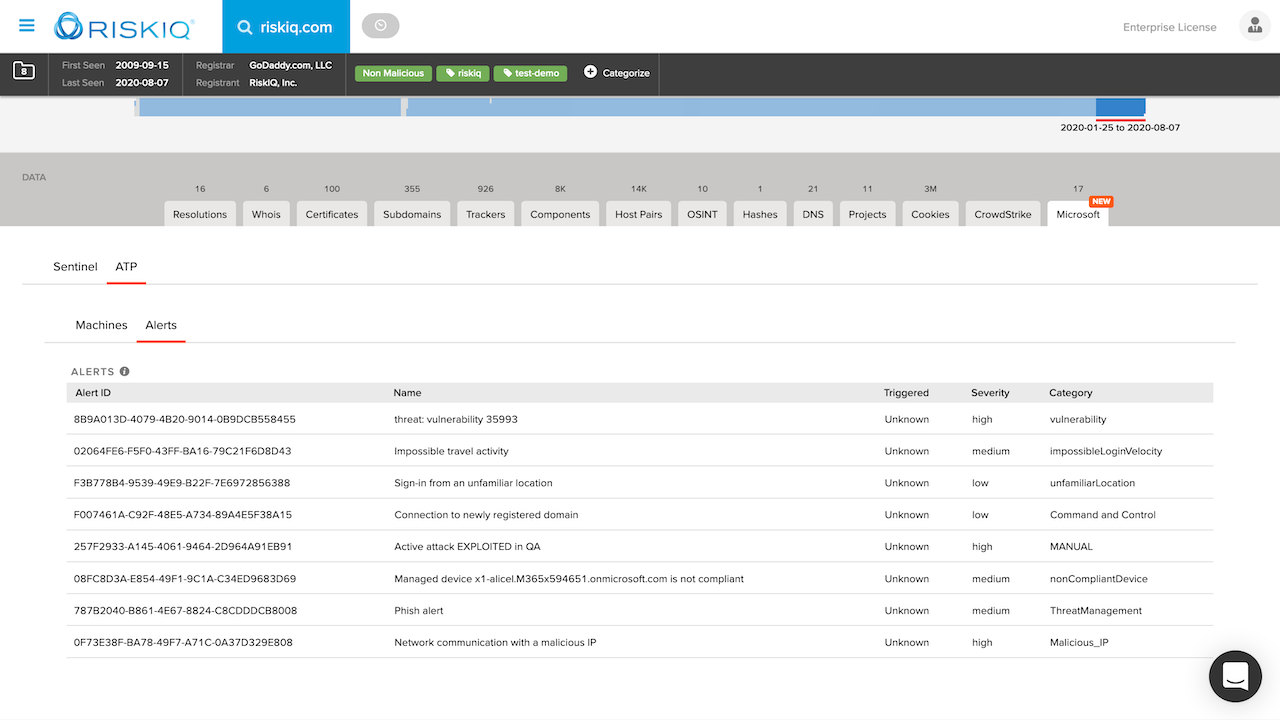Click the project folder icon with 8
The height and width of the screenshot is (720, 1280).
[24, 71]
